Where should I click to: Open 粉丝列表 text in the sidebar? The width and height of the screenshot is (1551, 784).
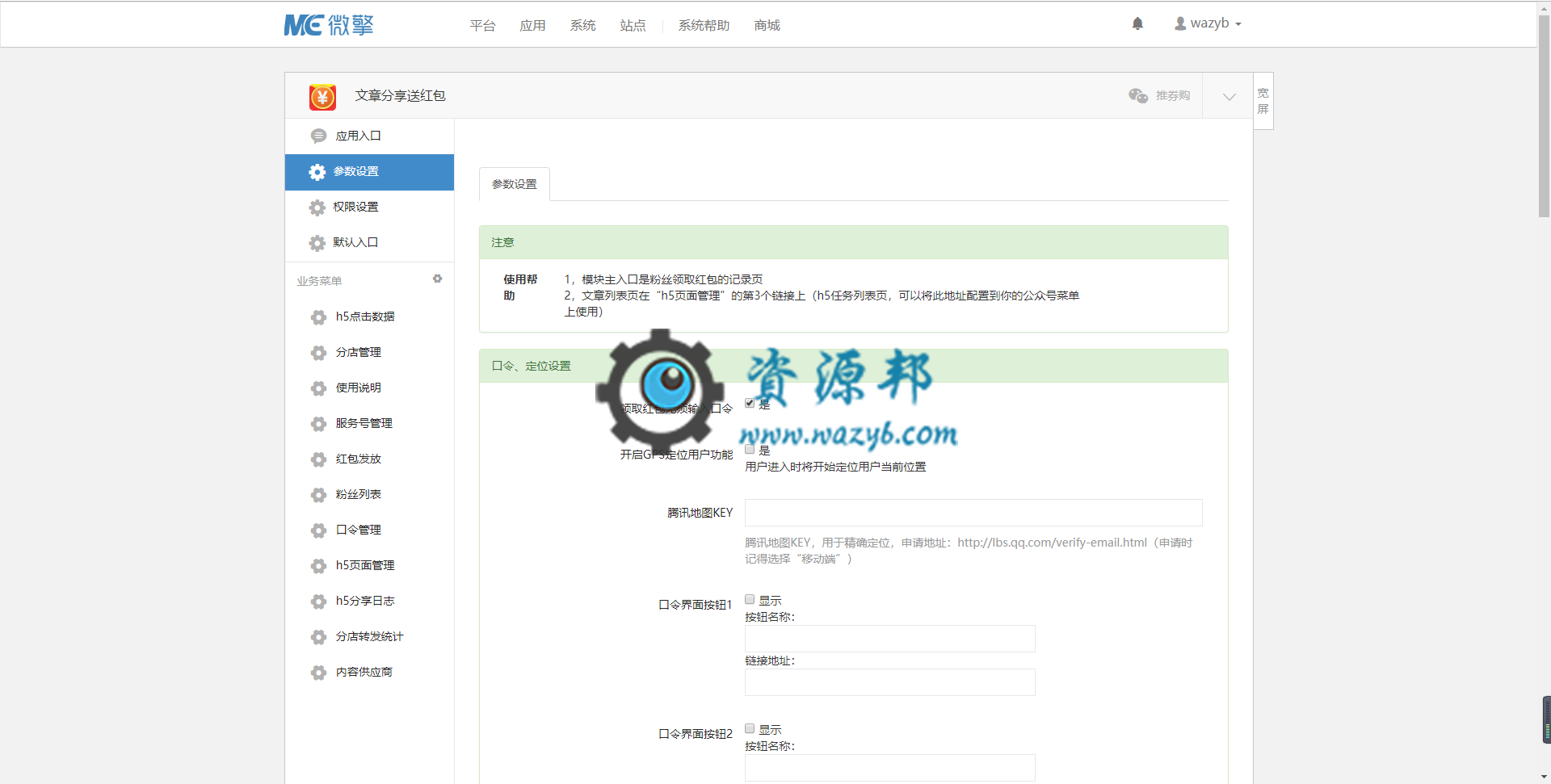(358, 494)
